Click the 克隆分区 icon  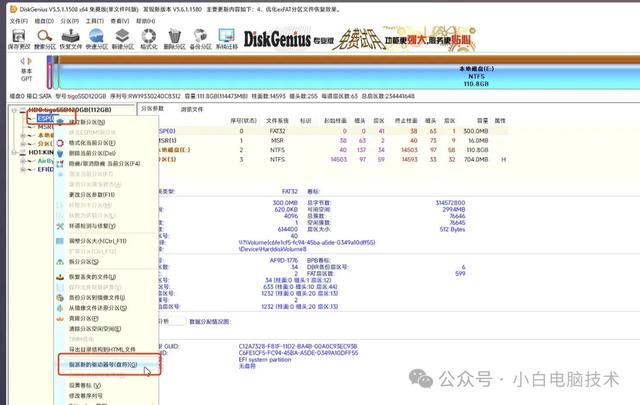click(x=60, y=318)
